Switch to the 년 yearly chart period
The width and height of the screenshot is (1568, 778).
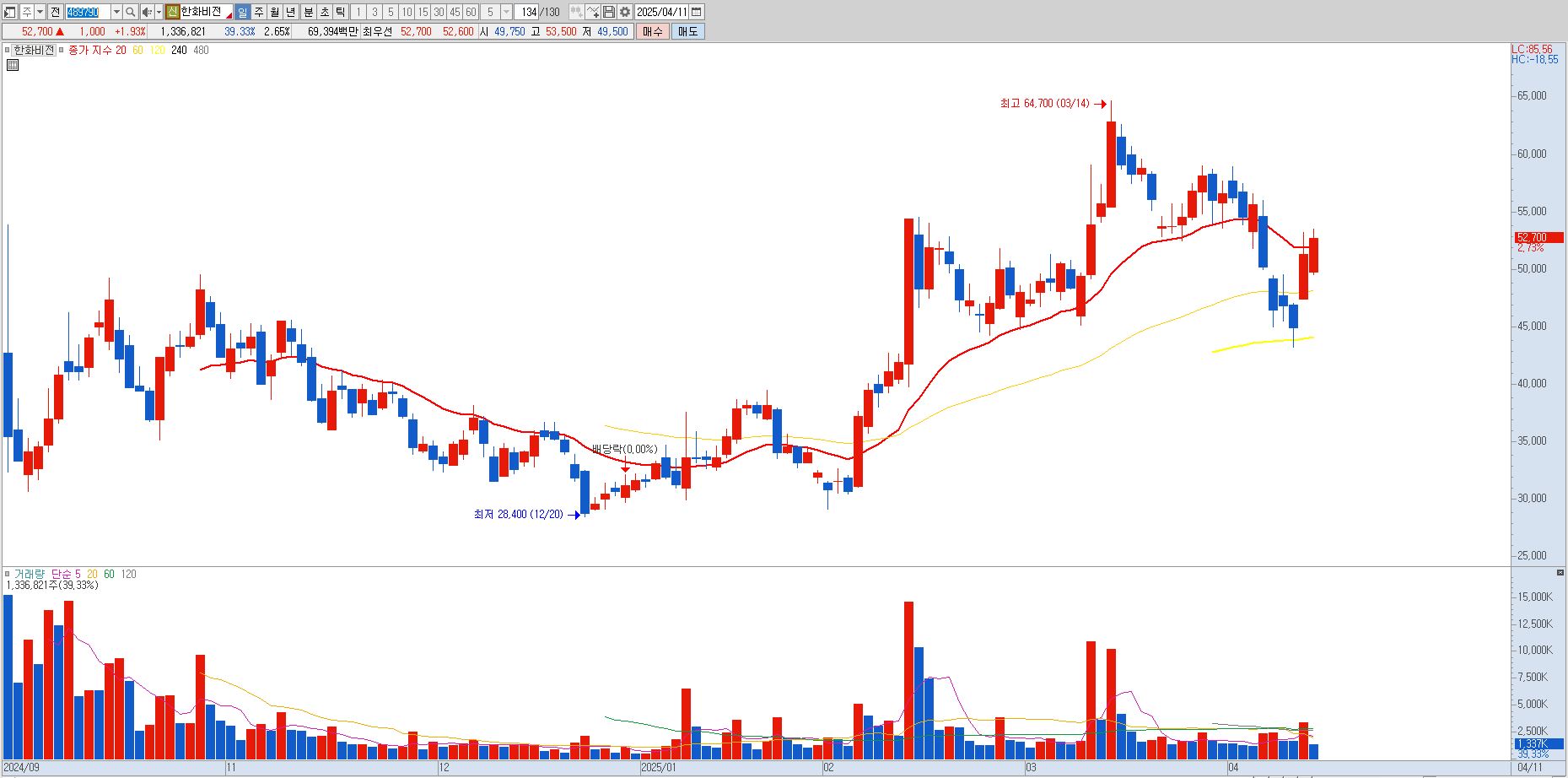click(291, 12)
